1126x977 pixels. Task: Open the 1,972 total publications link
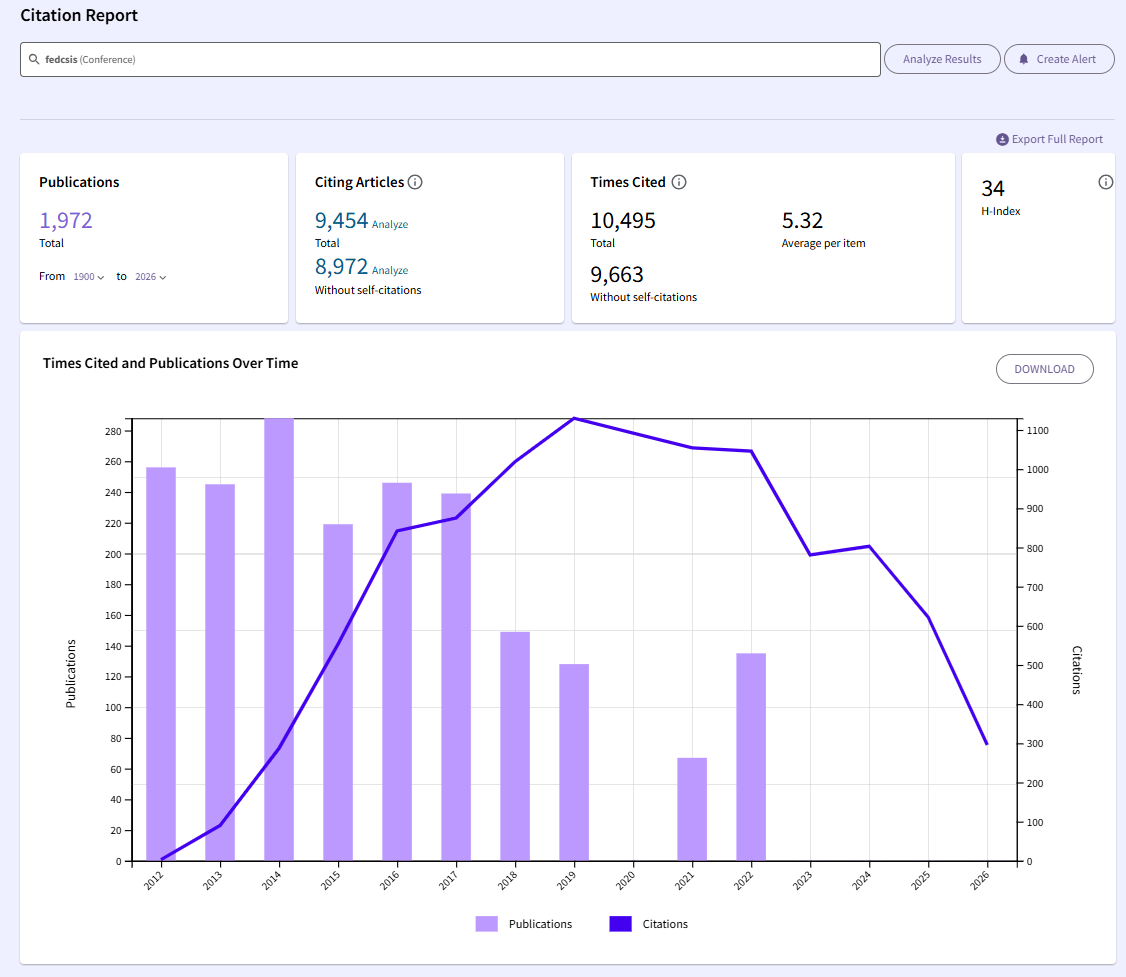(x=65, y=220)
